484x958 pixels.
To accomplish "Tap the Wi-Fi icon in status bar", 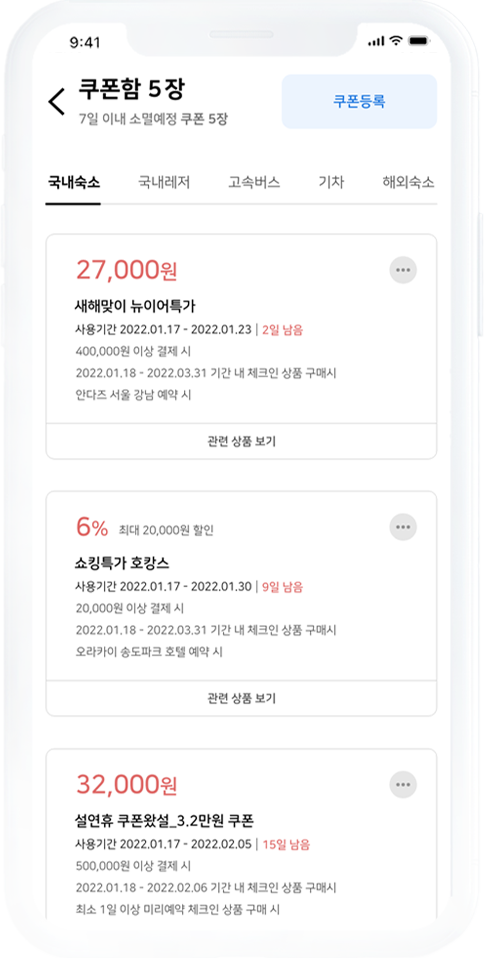I will point(396,41).
